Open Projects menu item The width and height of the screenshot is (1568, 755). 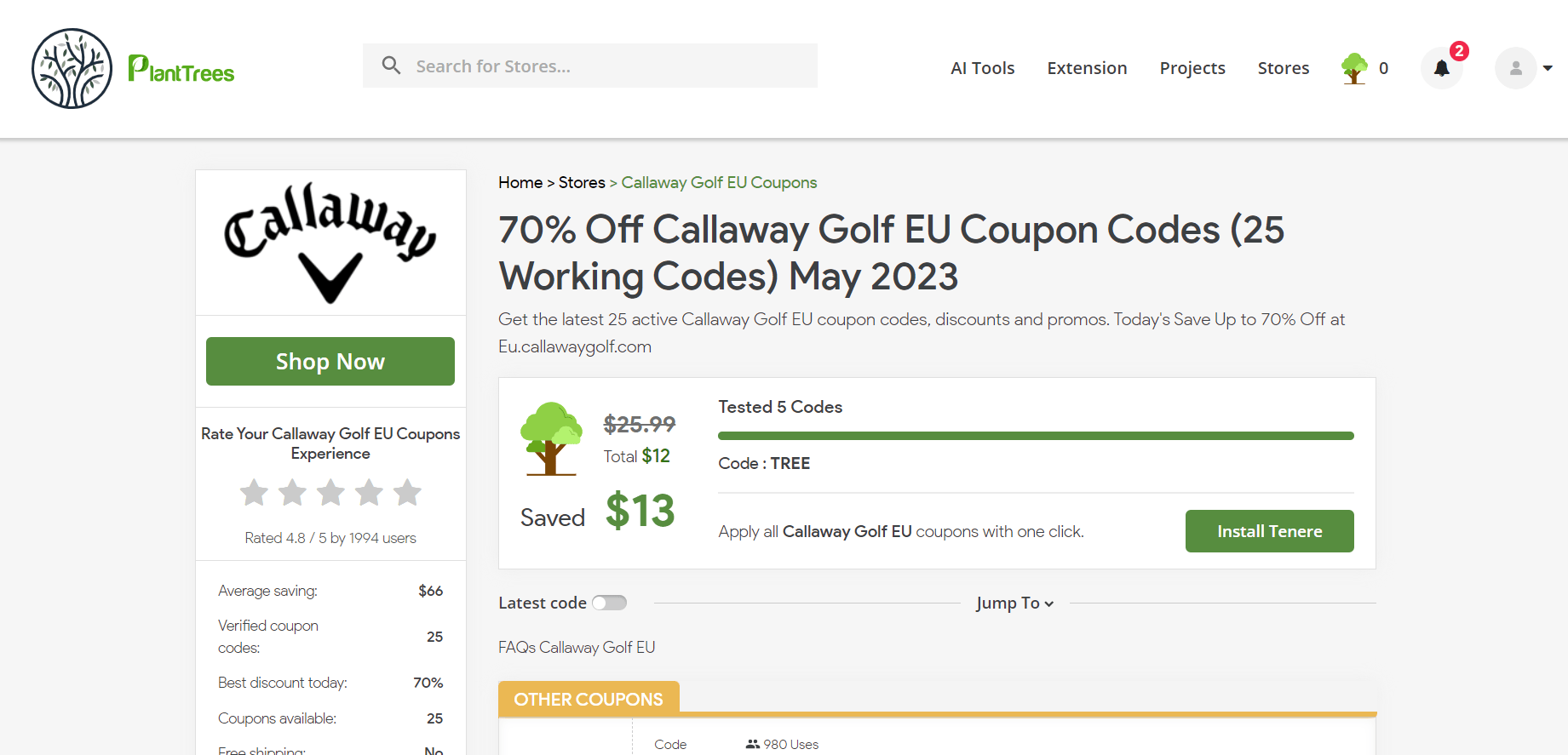[1192, 68]
